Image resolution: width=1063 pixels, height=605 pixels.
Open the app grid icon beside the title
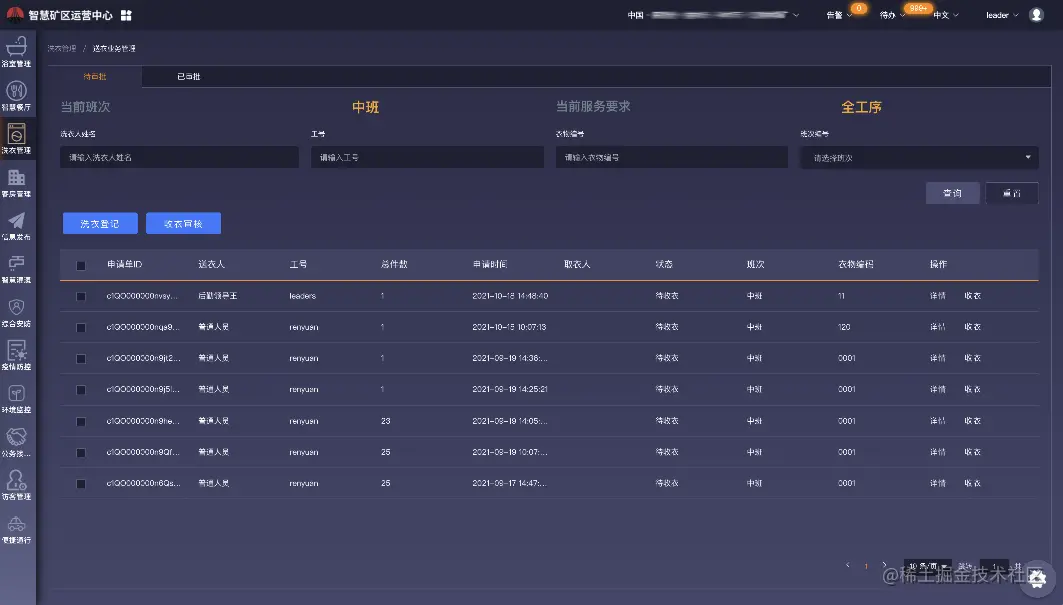click(126, 15)
